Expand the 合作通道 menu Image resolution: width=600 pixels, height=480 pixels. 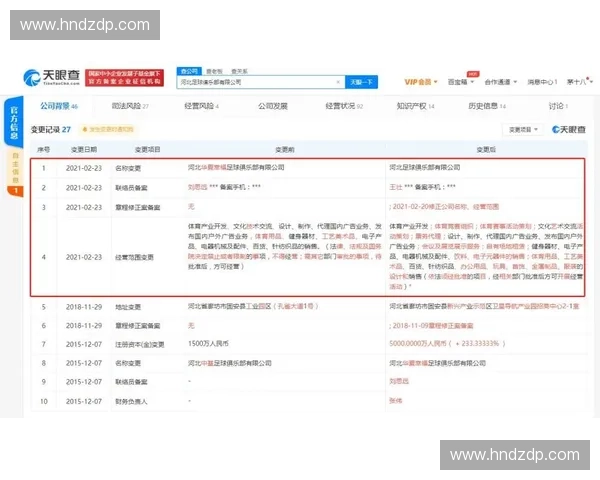click(x=501, y=82)
